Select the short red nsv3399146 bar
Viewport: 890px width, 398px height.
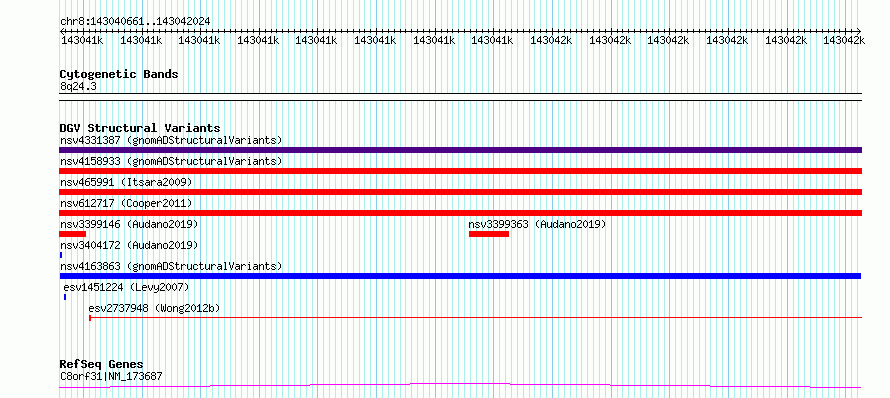tap(72, 234)
